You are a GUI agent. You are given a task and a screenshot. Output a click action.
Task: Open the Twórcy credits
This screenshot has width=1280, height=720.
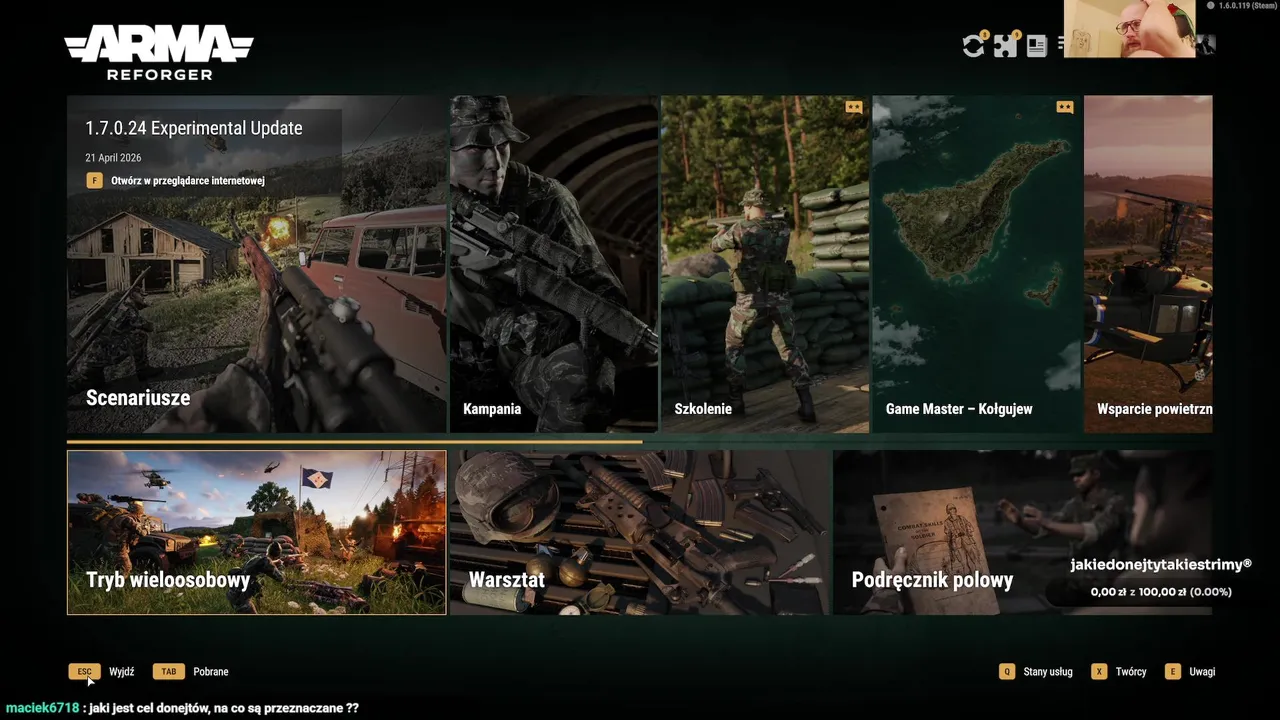[1131, 672]
